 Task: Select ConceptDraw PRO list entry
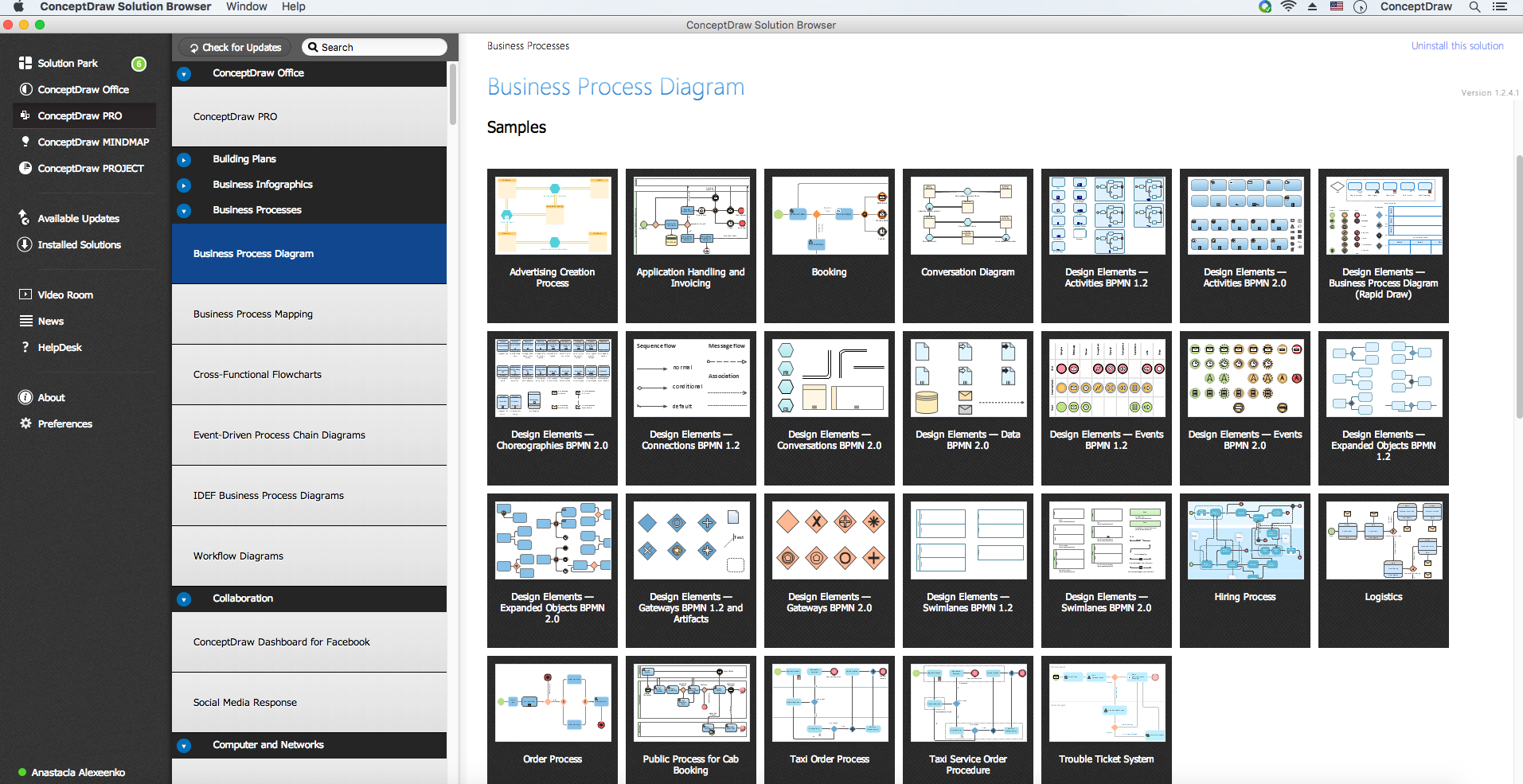[309, 117]
